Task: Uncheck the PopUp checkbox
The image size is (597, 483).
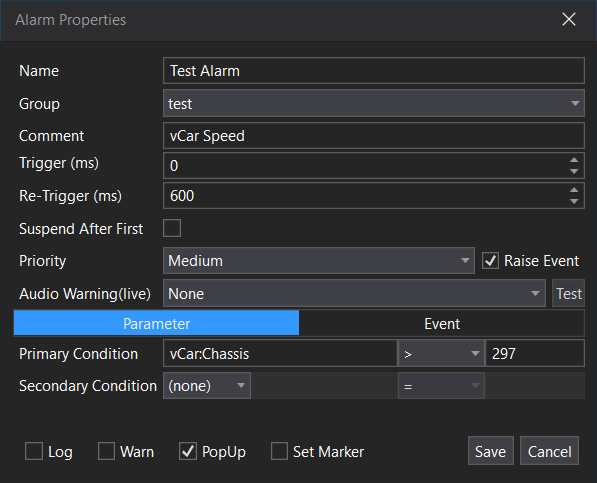Action: point(188,451)
